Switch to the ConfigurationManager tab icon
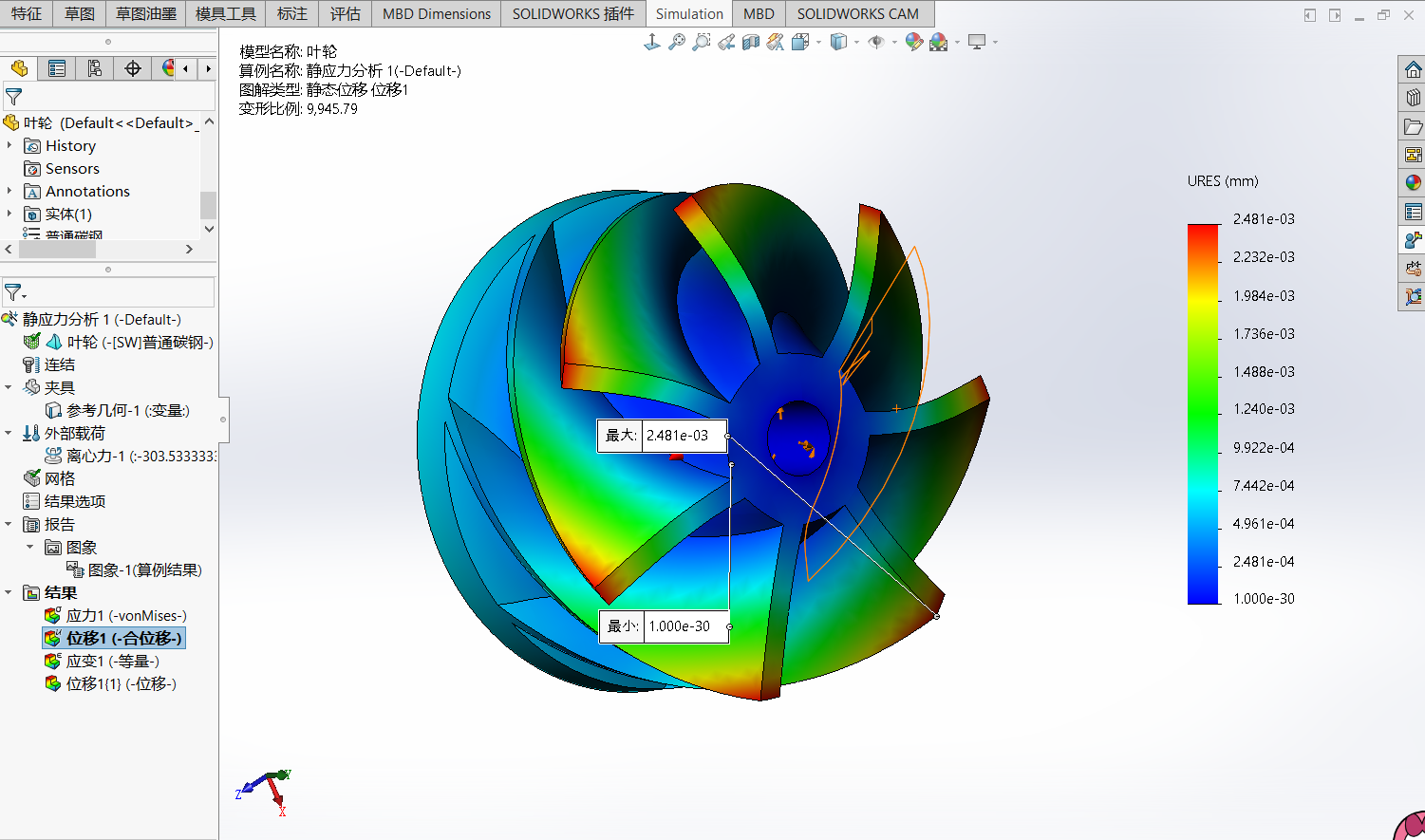 (x=95, y=68)
